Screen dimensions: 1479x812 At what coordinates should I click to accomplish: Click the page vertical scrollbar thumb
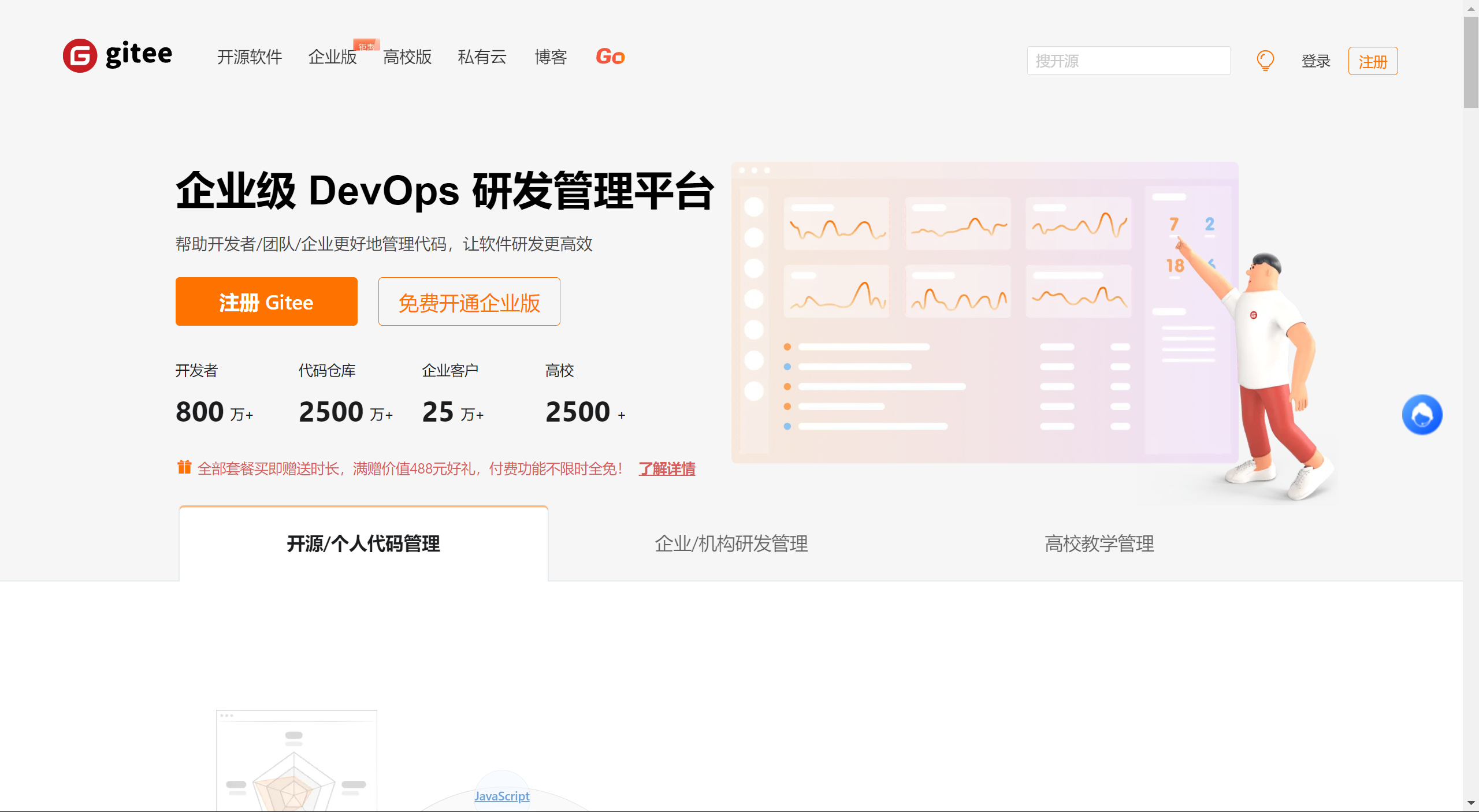1471,62
